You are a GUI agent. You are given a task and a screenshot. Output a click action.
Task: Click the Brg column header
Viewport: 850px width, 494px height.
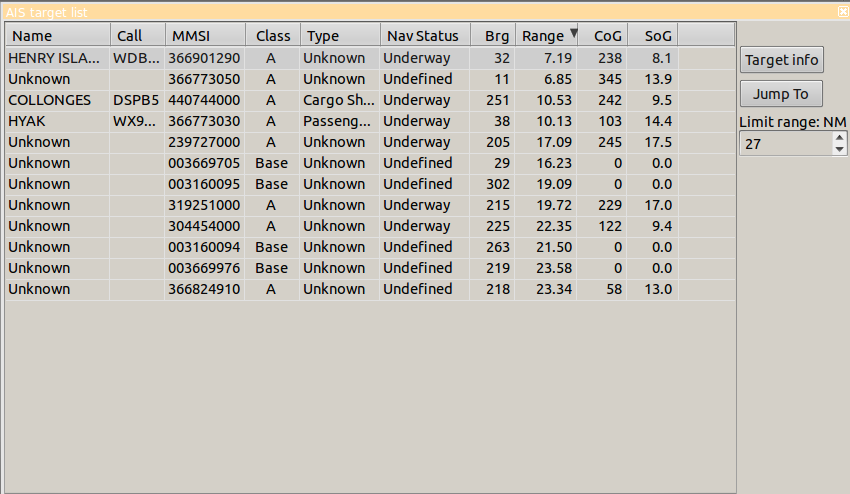tap(492, 36)
